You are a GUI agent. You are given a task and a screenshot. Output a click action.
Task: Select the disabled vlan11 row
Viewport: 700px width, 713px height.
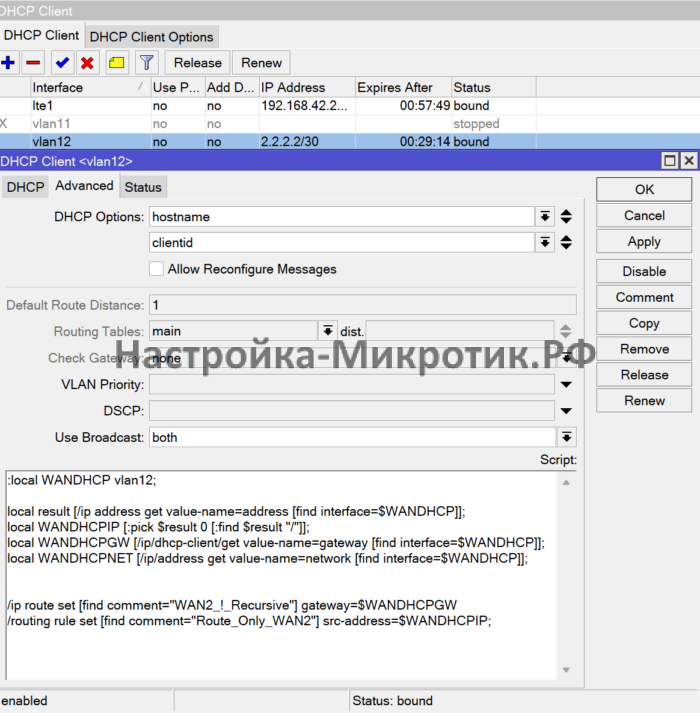click(350, 124)
